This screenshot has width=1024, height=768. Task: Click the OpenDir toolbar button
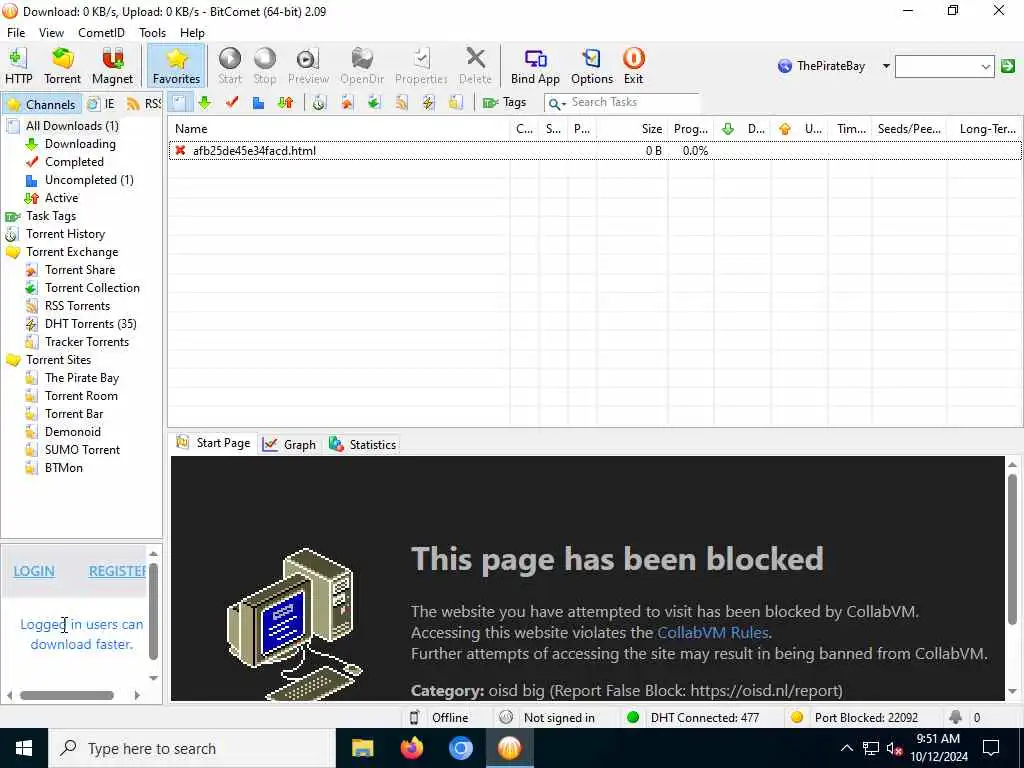click(x=362, y=66)
